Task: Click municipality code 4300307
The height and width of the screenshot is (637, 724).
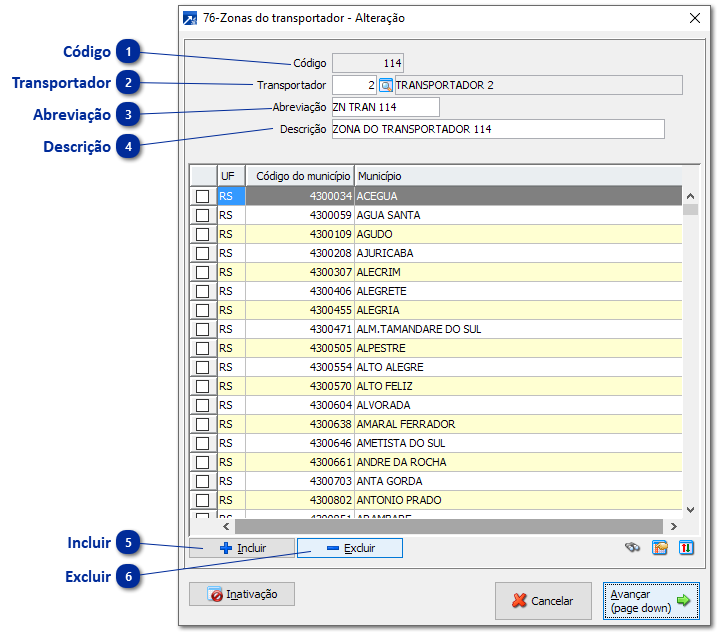Action: (300, 272)
